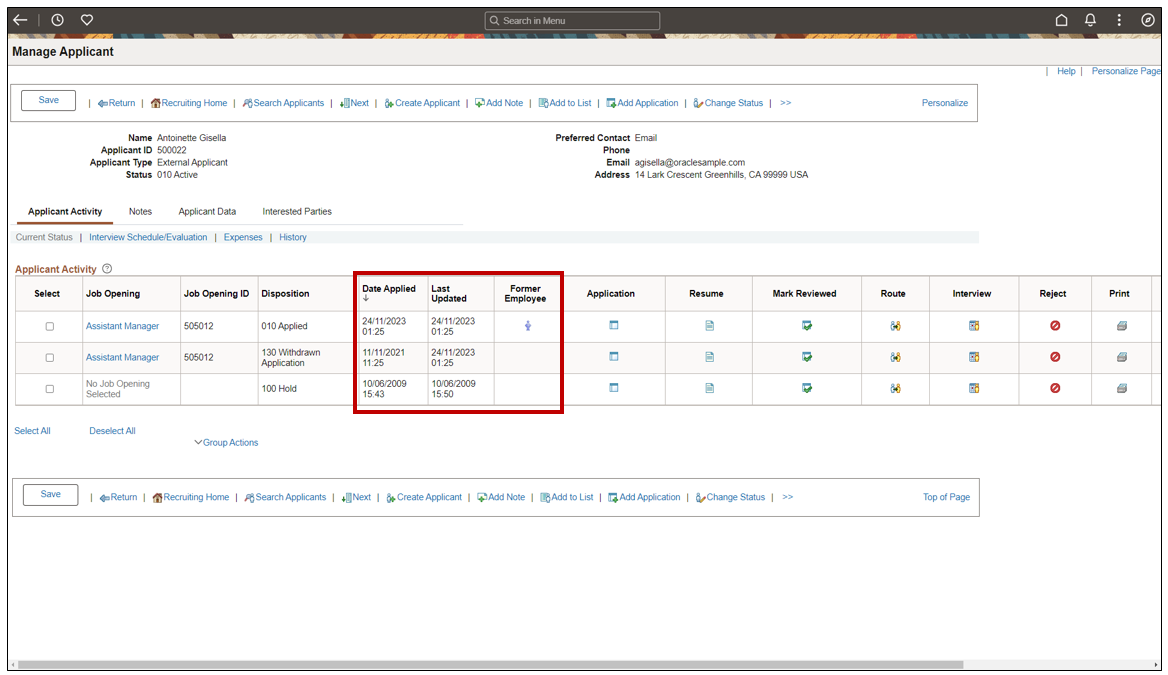
Task: Open Applicant Activity help question mark icon
Action: pos(107,269)
